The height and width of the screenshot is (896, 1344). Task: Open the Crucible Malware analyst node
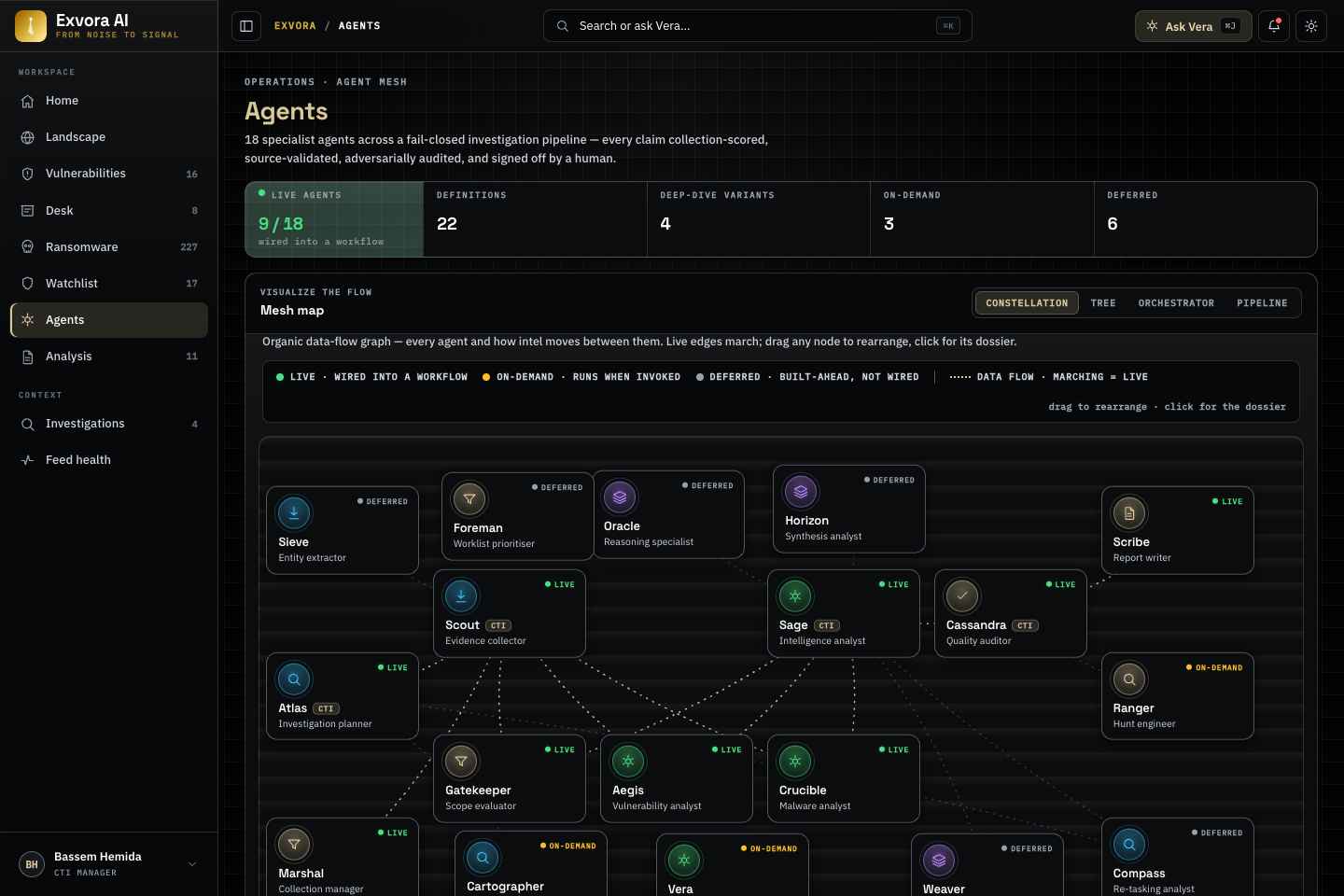844,778
